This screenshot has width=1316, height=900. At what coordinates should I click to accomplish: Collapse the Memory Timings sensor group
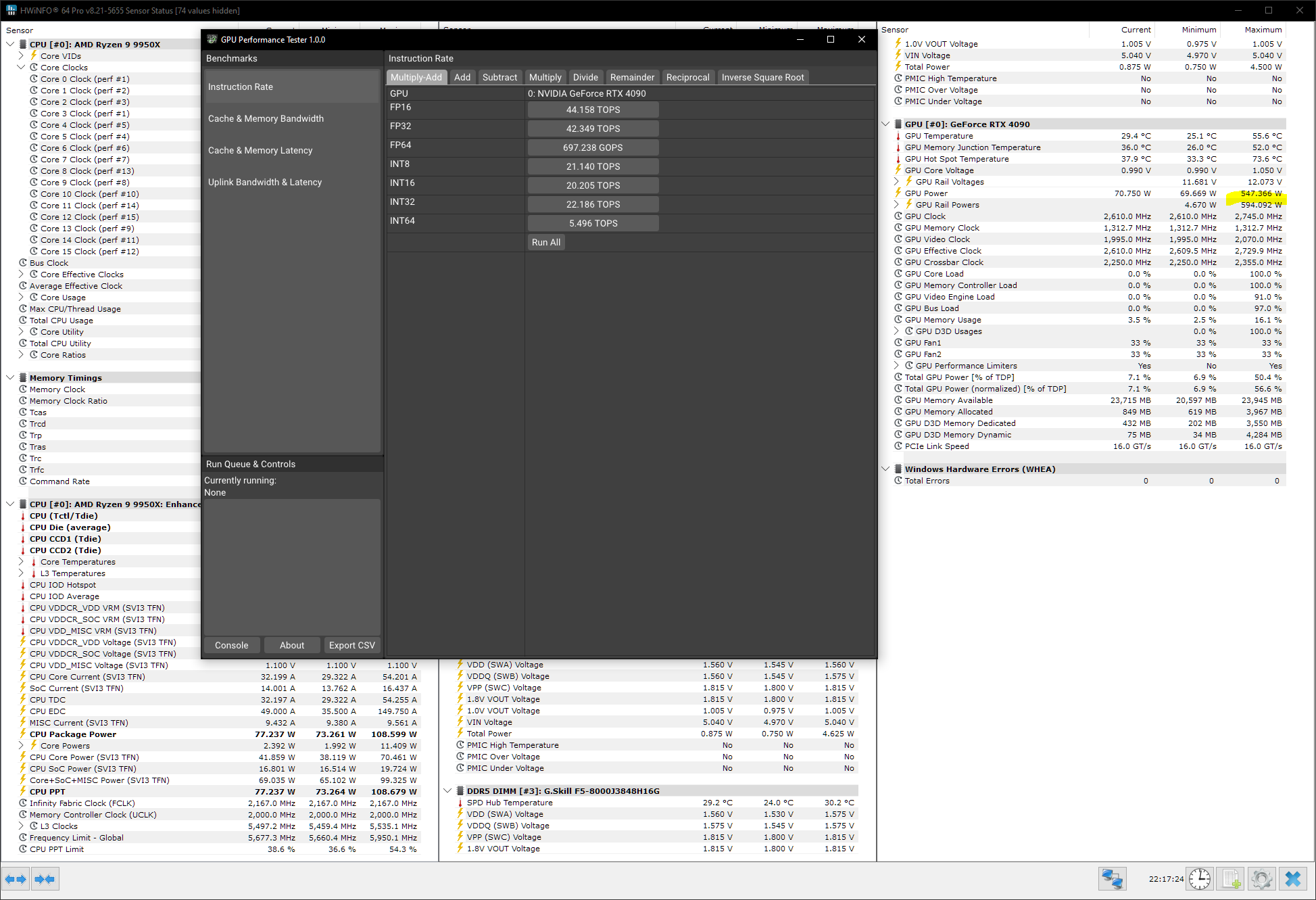(x=10, y=378)
